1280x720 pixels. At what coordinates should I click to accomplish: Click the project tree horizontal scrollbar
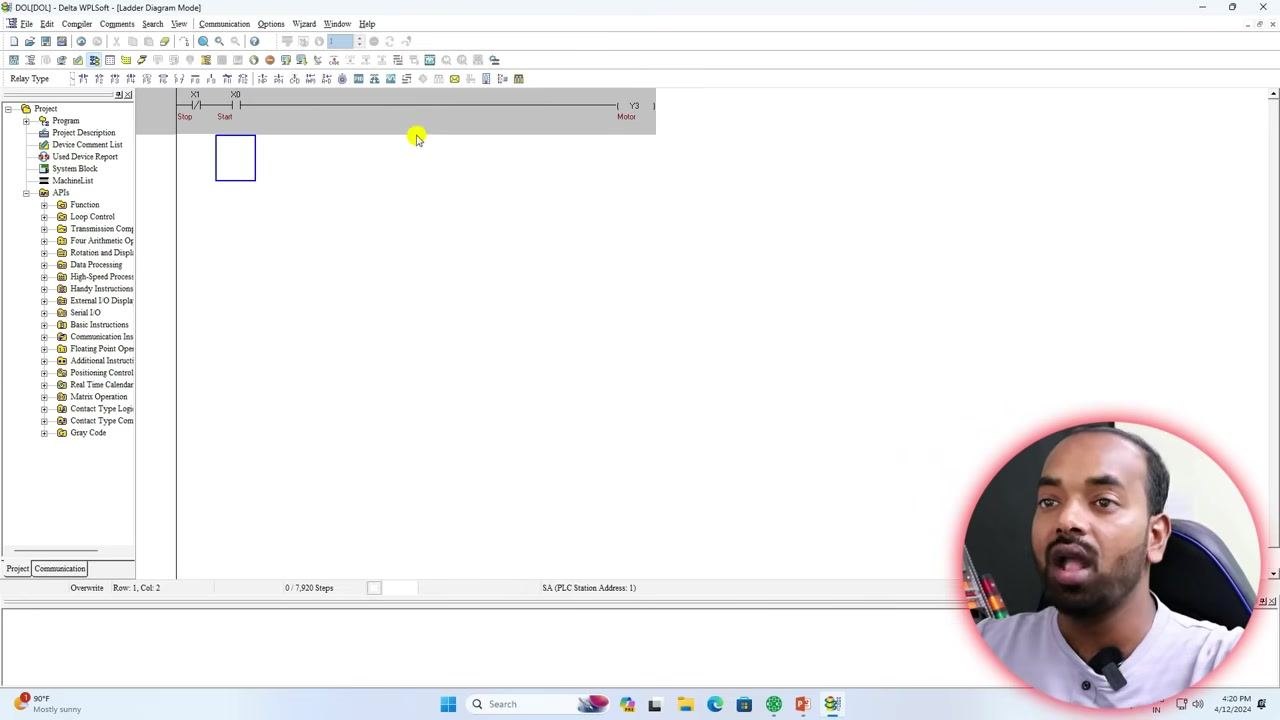point(55,550)
